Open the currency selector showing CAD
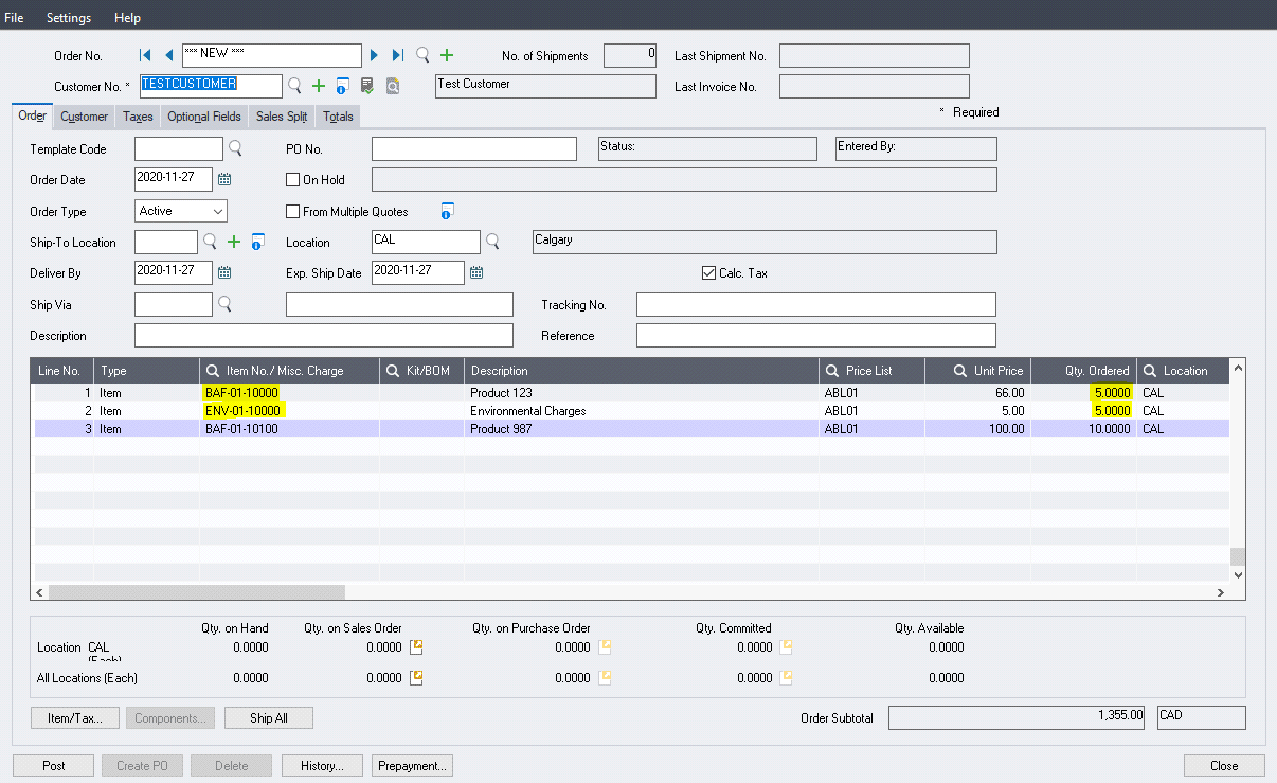This screenshot has height=783, width=1277. click(1200, 717)
